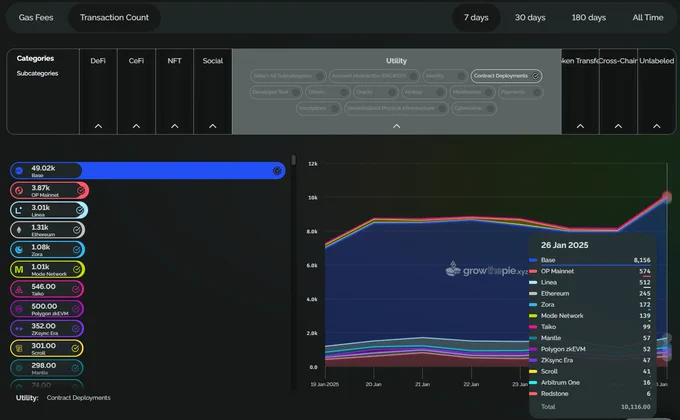Enable the Airdrop subcategory pill
Screen dimensions: 680x420
pos(424,92)
